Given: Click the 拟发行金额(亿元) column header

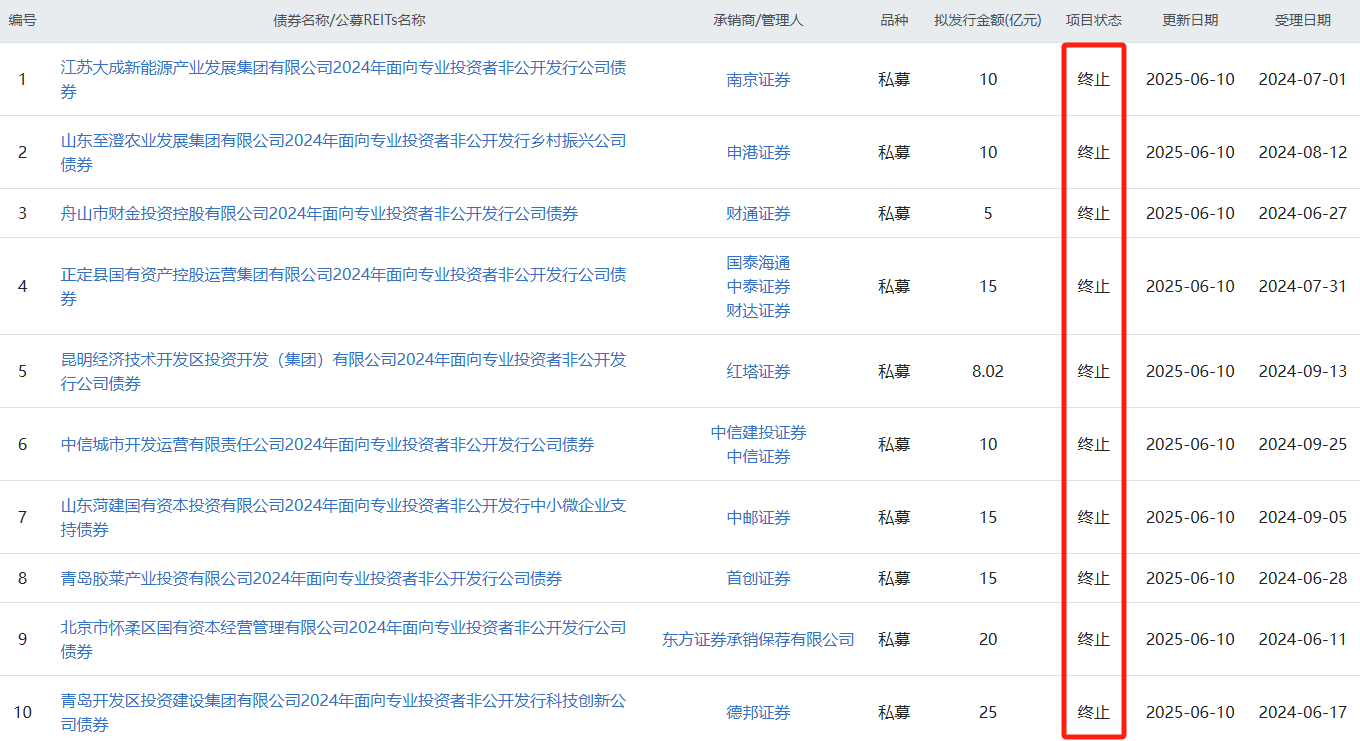Looking at the screenshot, I should click(x=988, y=20).
